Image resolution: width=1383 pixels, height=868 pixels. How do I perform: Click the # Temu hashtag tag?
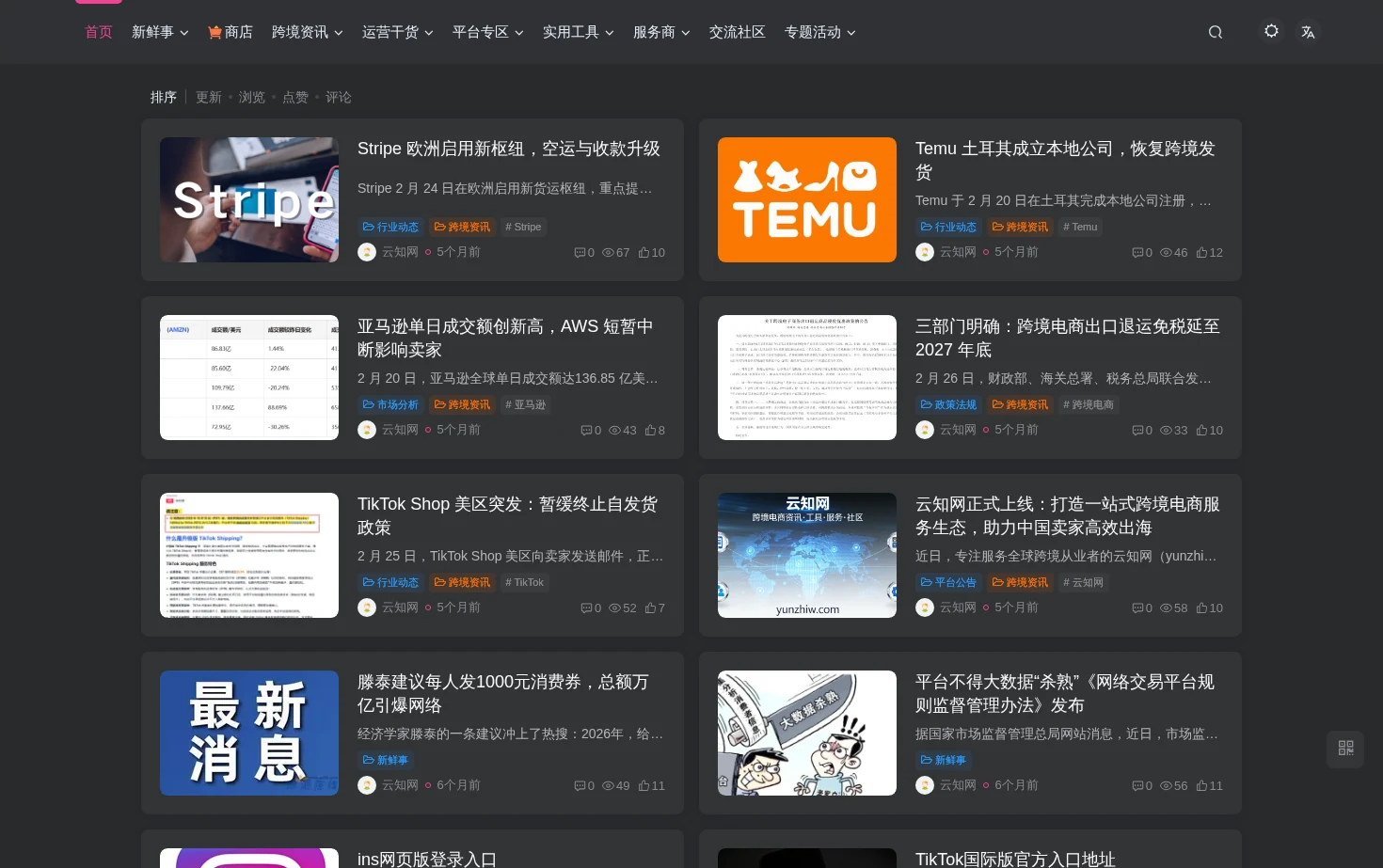coord(1080,227)
